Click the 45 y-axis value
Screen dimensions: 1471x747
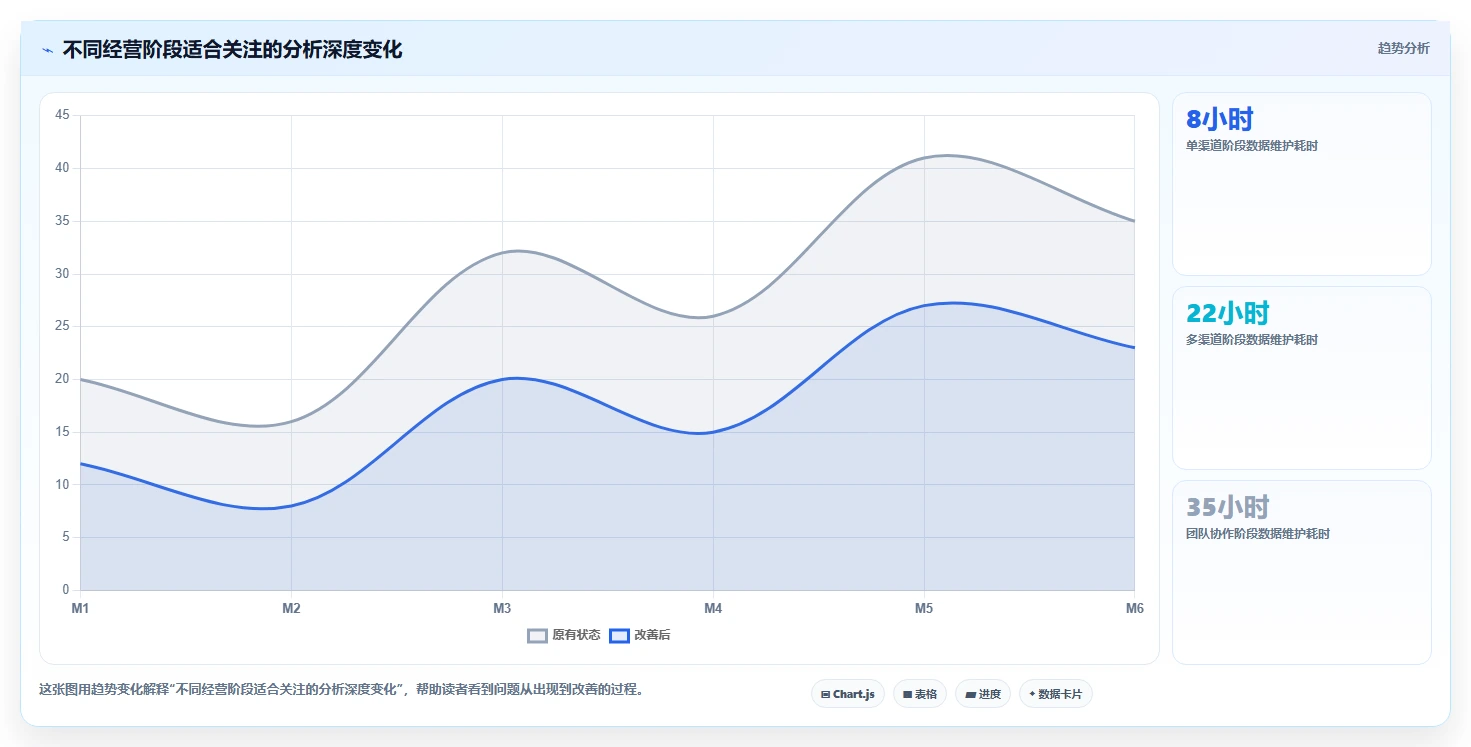click(x=62, y=115)
